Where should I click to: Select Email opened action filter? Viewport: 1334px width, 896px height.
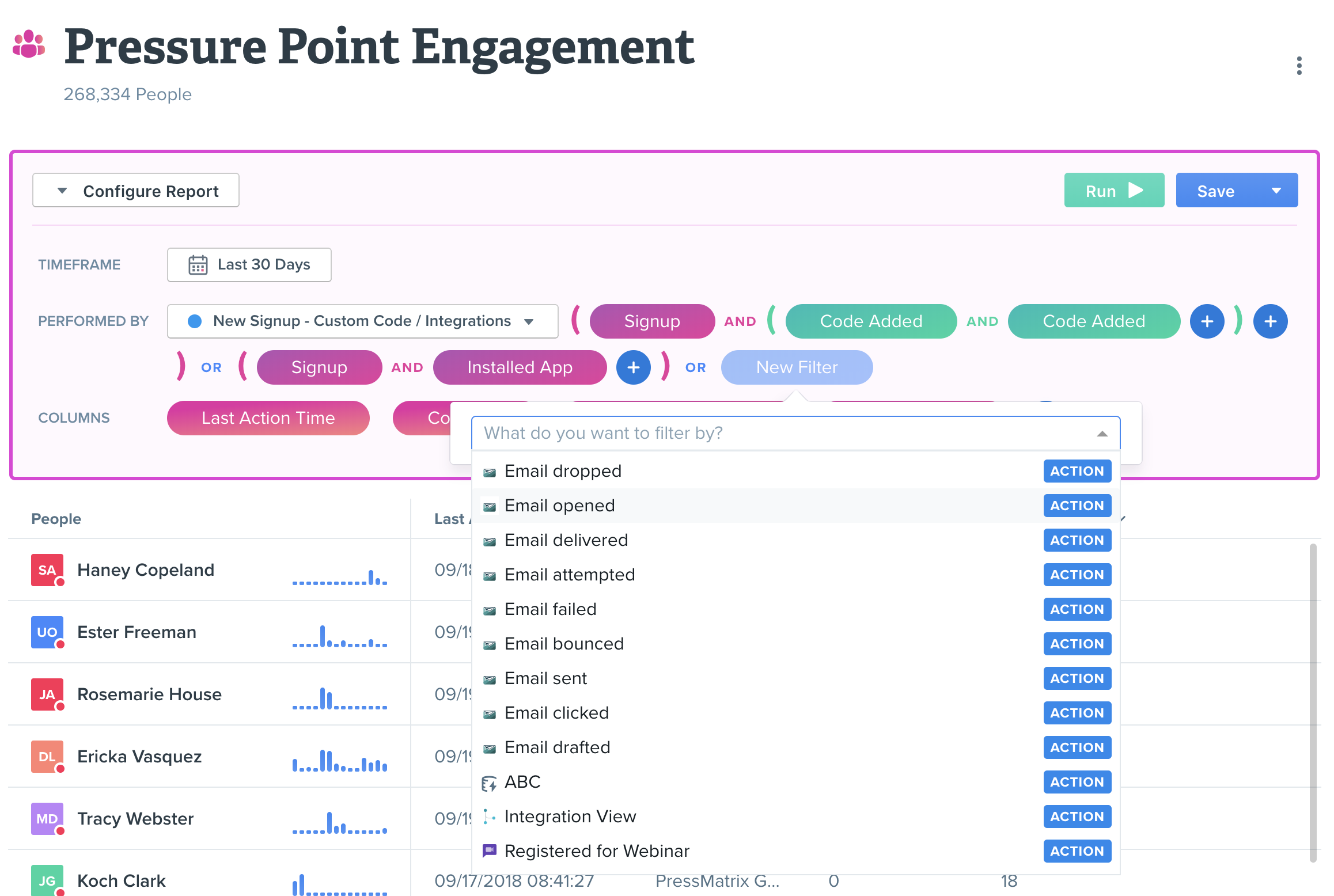pyautogui.click(x=560, y=505)
